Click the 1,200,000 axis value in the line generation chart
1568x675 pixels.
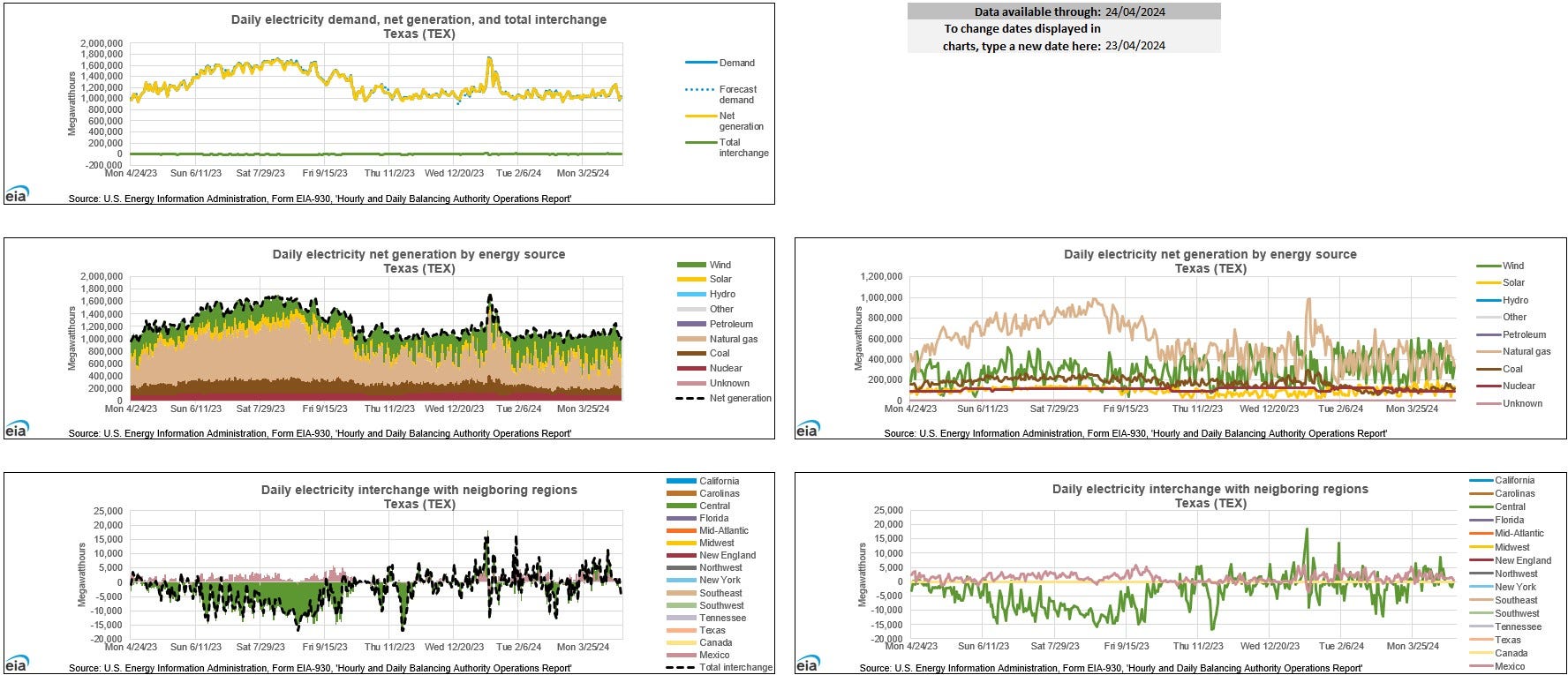[881, 277]
